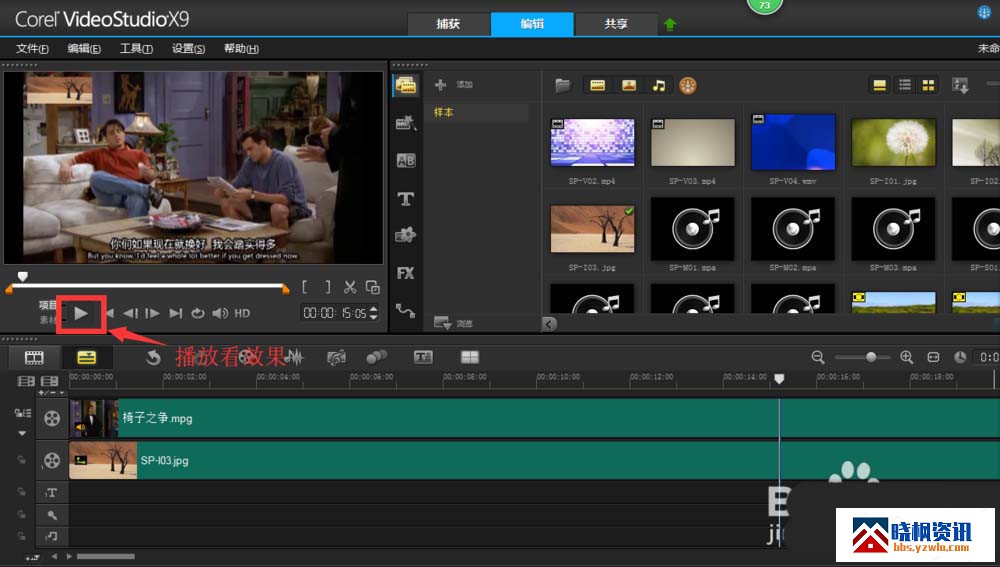This screenshot has width=1000, height=567.
Task: Toggle HD preview mode
Action: [x=242, y=313]
